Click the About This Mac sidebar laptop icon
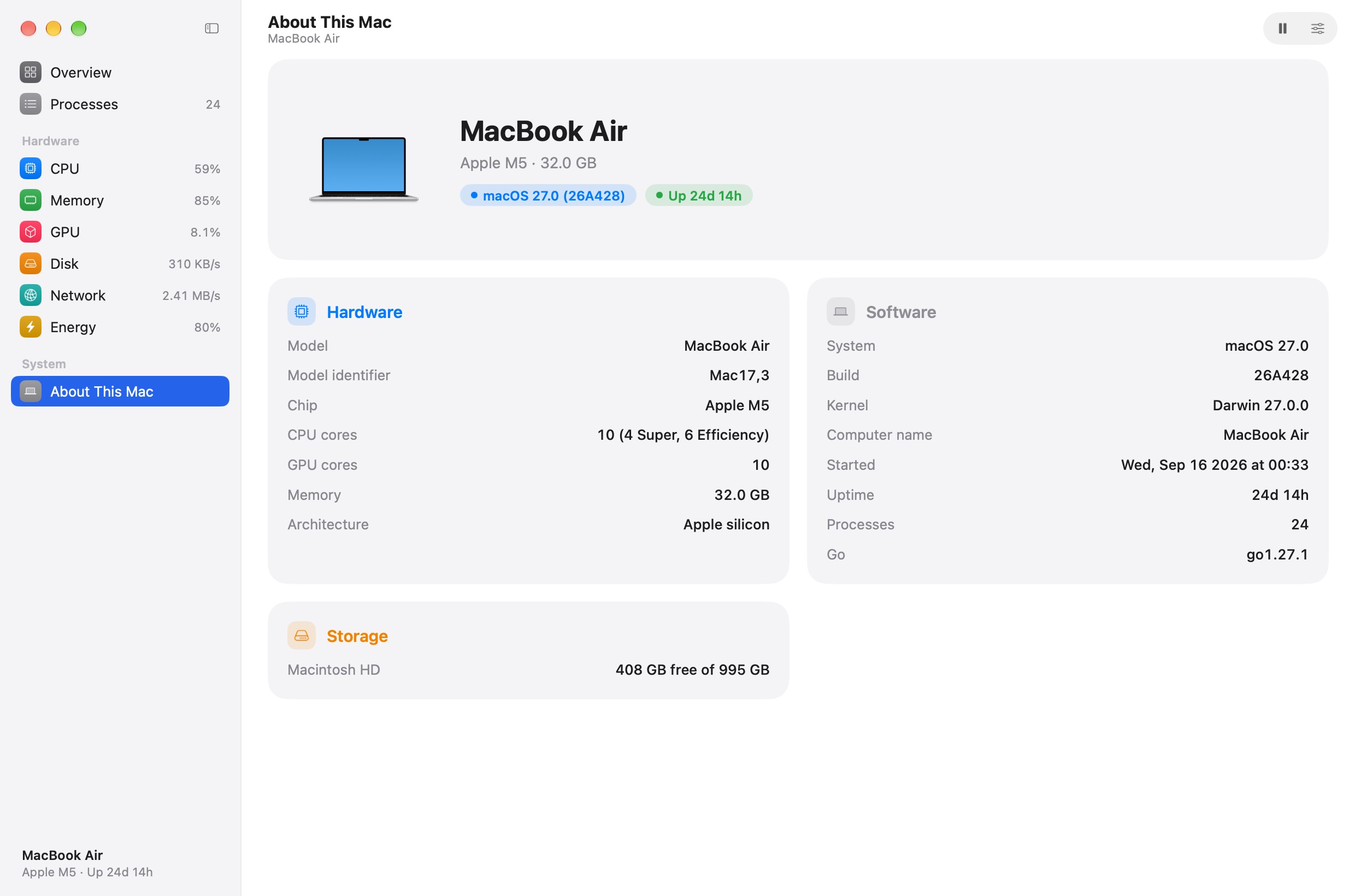The width and height of the screenshot is (1355, 896). click(x=30, y=391)
